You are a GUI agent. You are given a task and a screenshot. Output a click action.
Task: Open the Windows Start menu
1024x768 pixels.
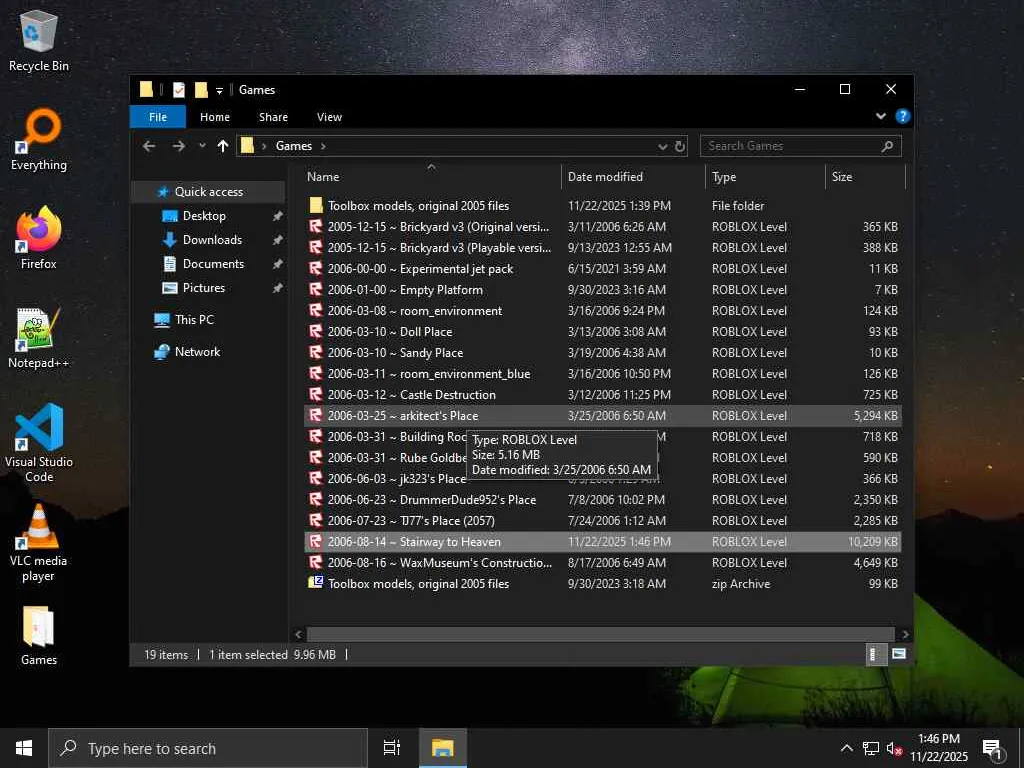[x=24, y=748]
